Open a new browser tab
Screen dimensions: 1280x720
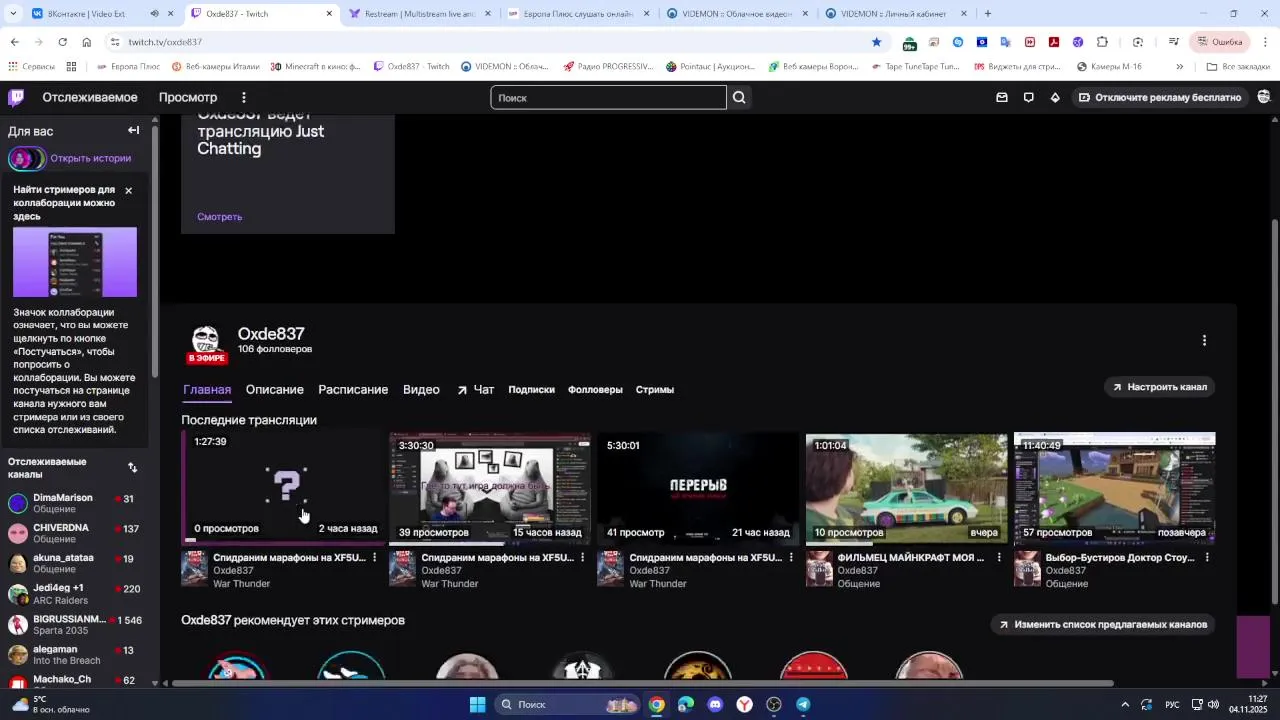click(x=988, y=14)
